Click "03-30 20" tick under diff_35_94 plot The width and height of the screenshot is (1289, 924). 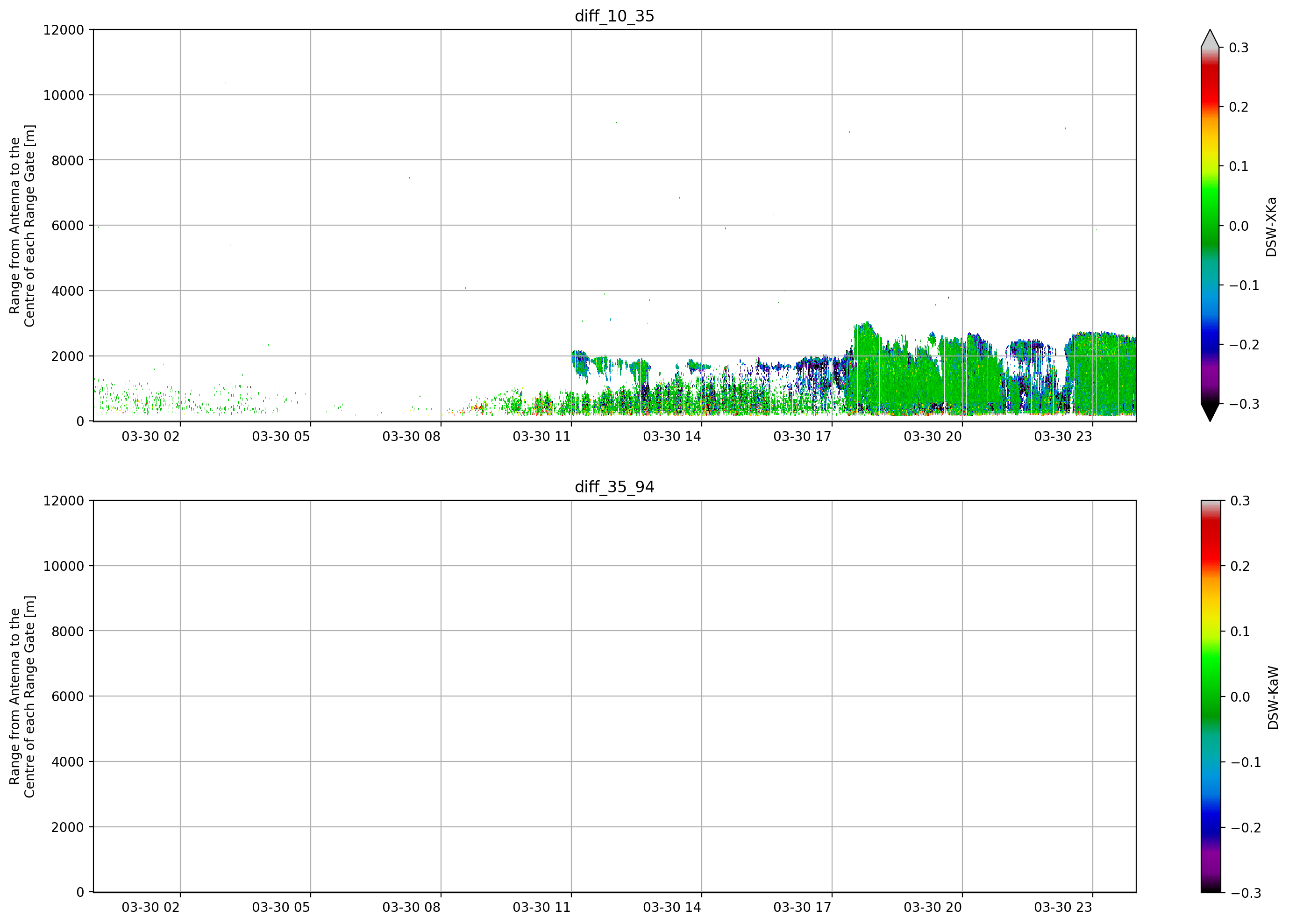(x=933, y=908)
